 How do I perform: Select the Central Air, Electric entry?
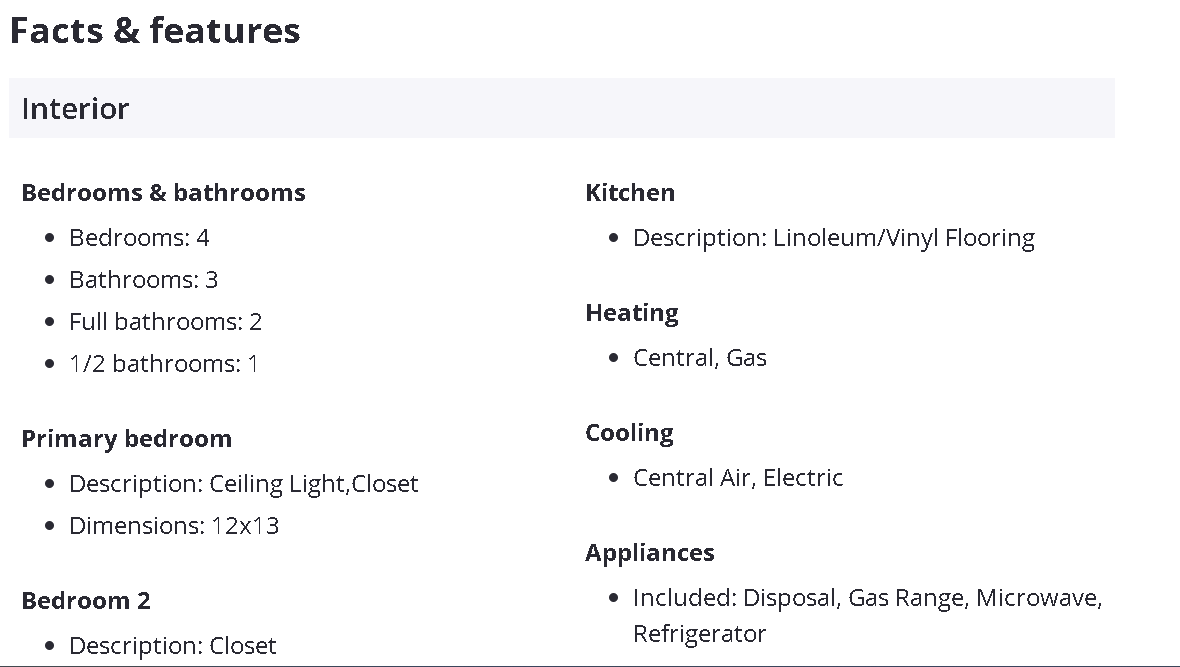coord(737,478)
